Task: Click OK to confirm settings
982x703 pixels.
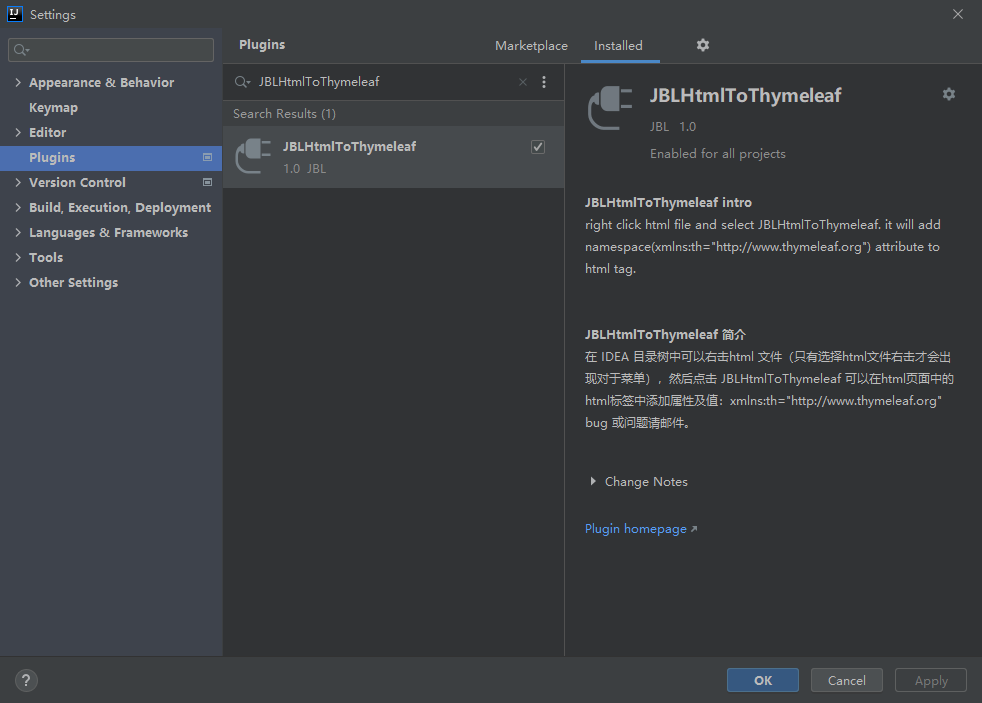Action: [762, 680]
